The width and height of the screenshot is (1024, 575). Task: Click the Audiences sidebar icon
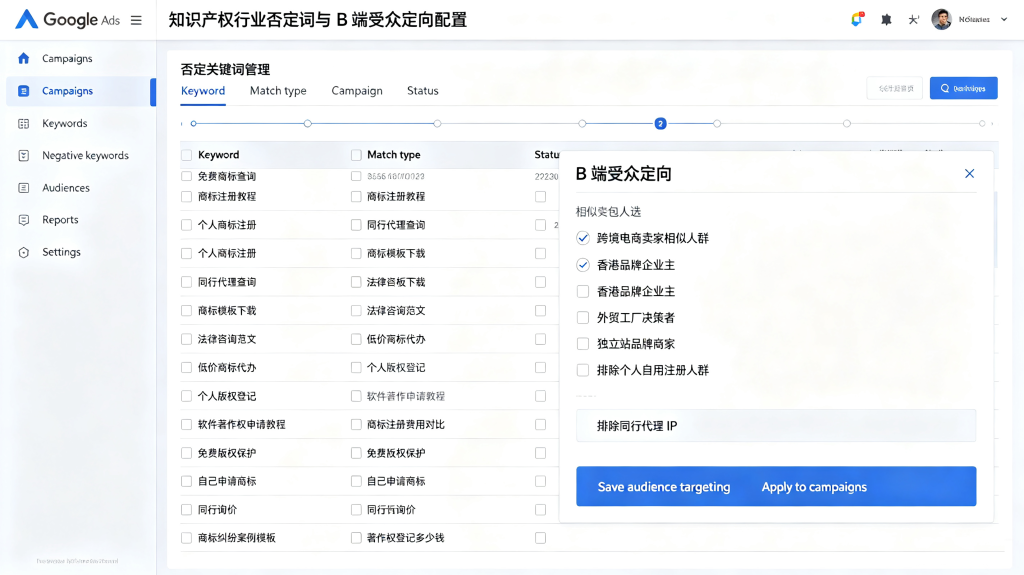click(x=24, y=188)
